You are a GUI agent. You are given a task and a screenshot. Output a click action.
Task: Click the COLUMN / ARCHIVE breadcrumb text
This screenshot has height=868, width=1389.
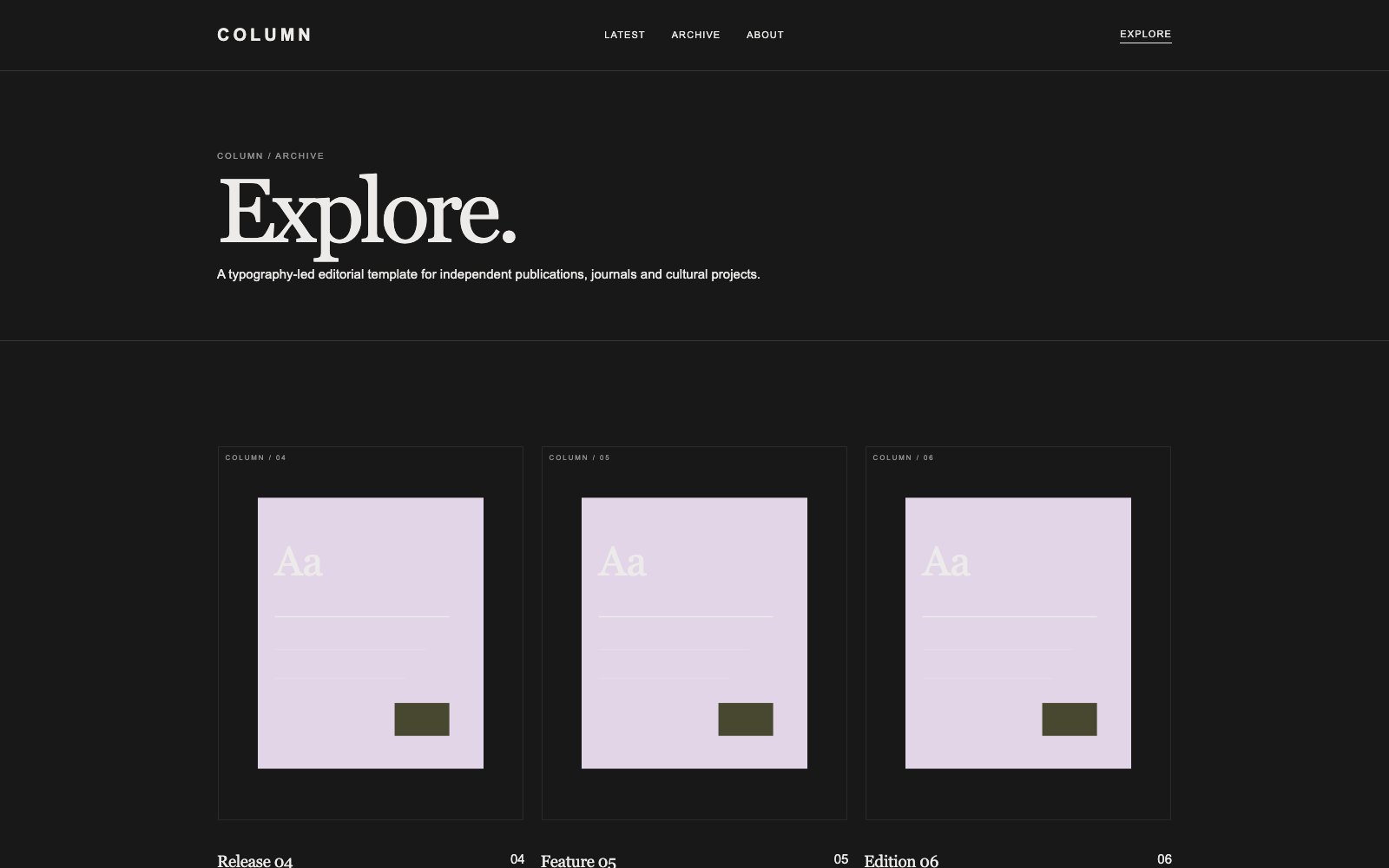(271, 156)
